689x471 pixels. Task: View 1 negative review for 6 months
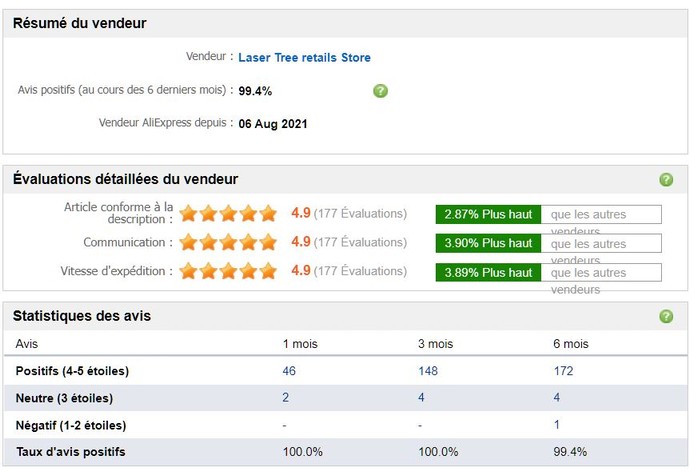click(x=556, y=425)
